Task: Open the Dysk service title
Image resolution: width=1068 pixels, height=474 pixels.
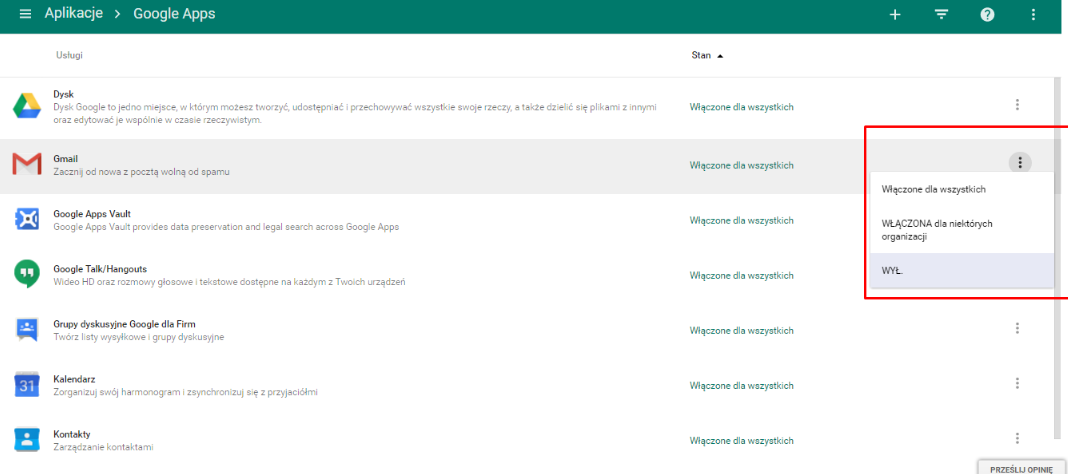Action: coord(63,94)
